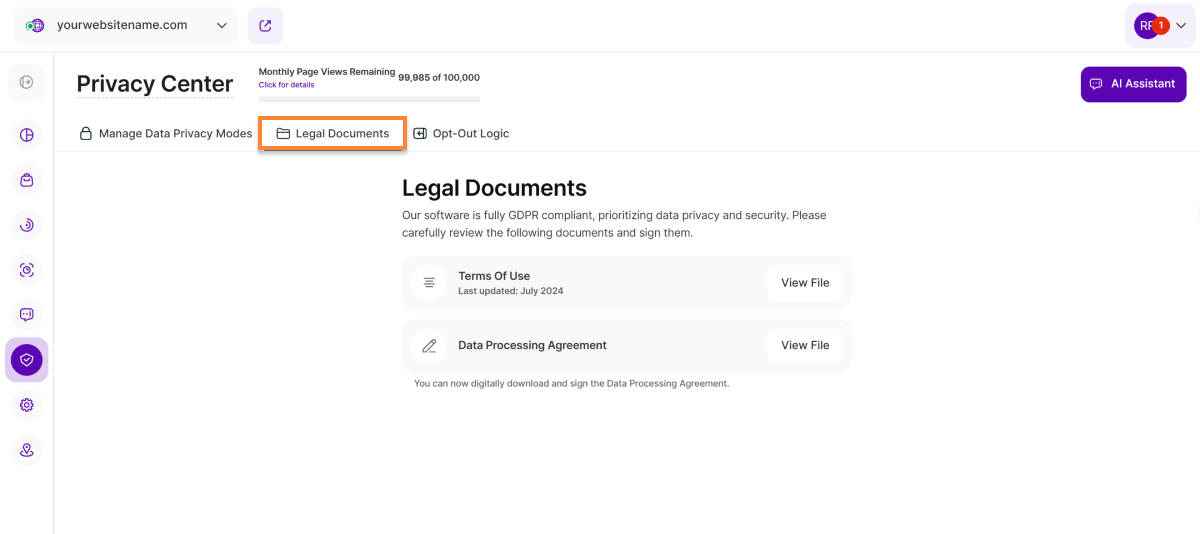Click the 'Click for details' link
The width and height of the screenshot is (1200, 534).
click(286, 85)
